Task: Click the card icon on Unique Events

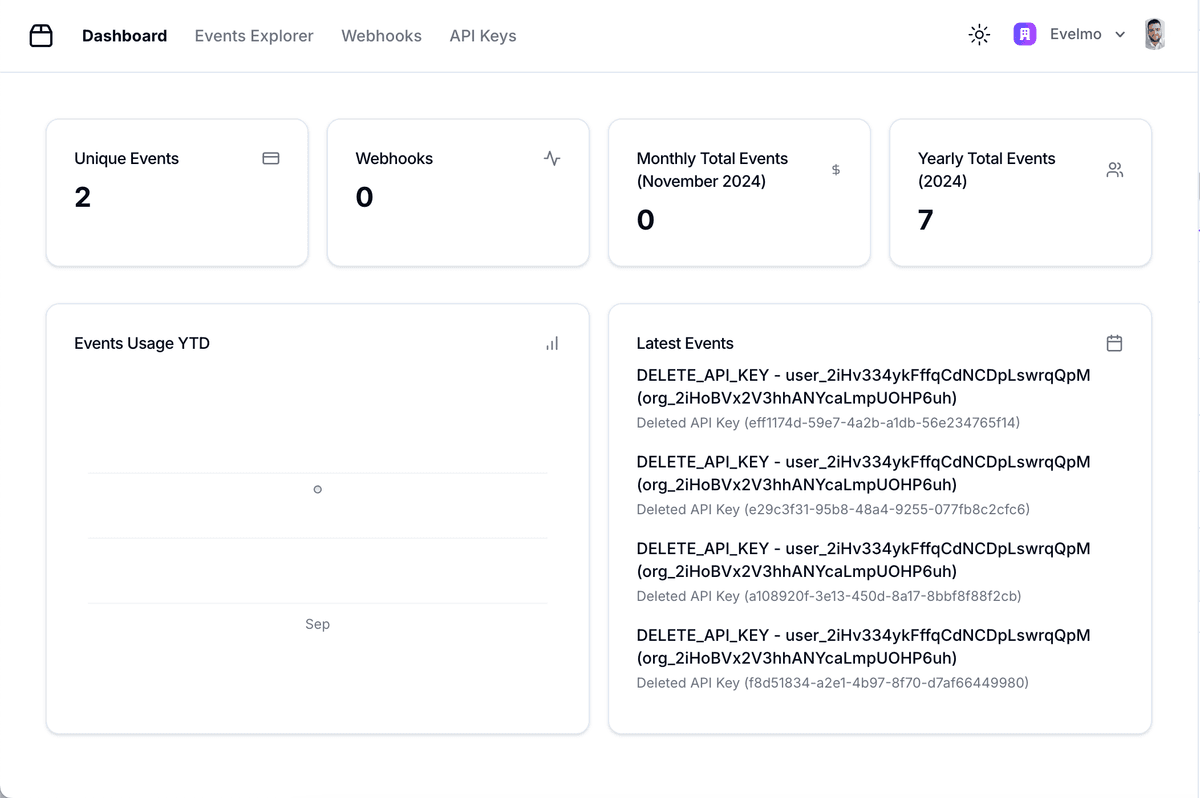Action: point(270,158)
